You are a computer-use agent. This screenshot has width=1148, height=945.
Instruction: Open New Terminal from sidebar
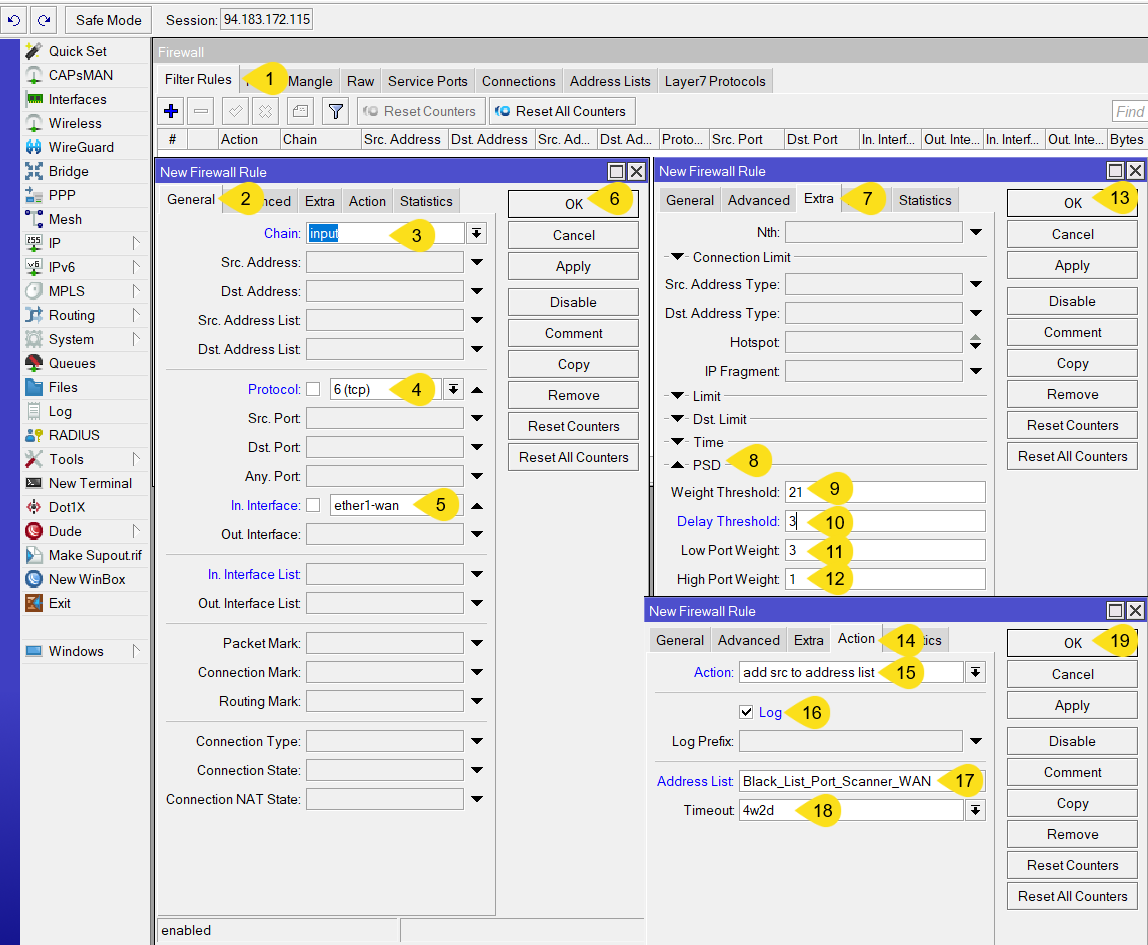click(x=90, y=483)
